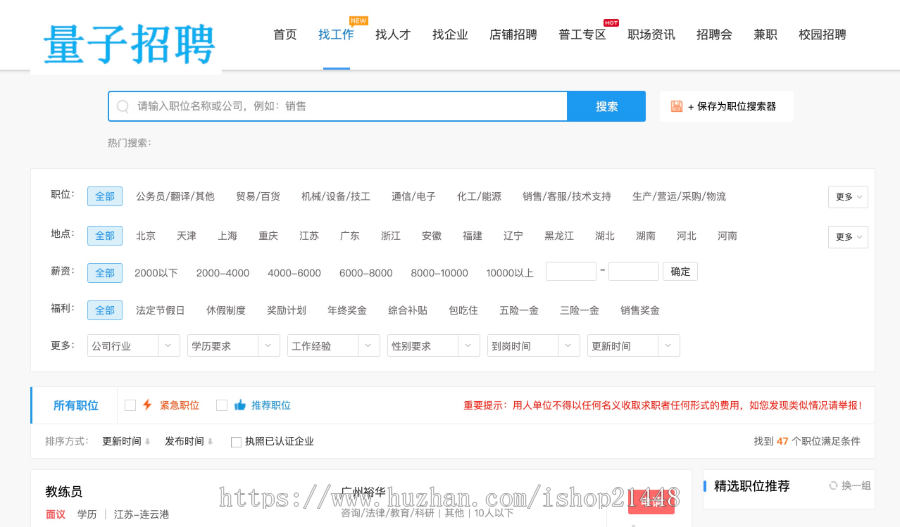Tick the 紧急职位 checkbox
The image size is (900, 527).
(130, 405)
